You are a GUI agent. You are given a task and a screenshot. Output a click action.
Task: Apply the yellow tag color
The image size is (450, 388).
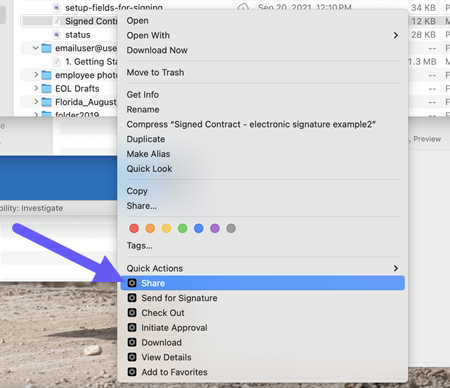(166, 228)
